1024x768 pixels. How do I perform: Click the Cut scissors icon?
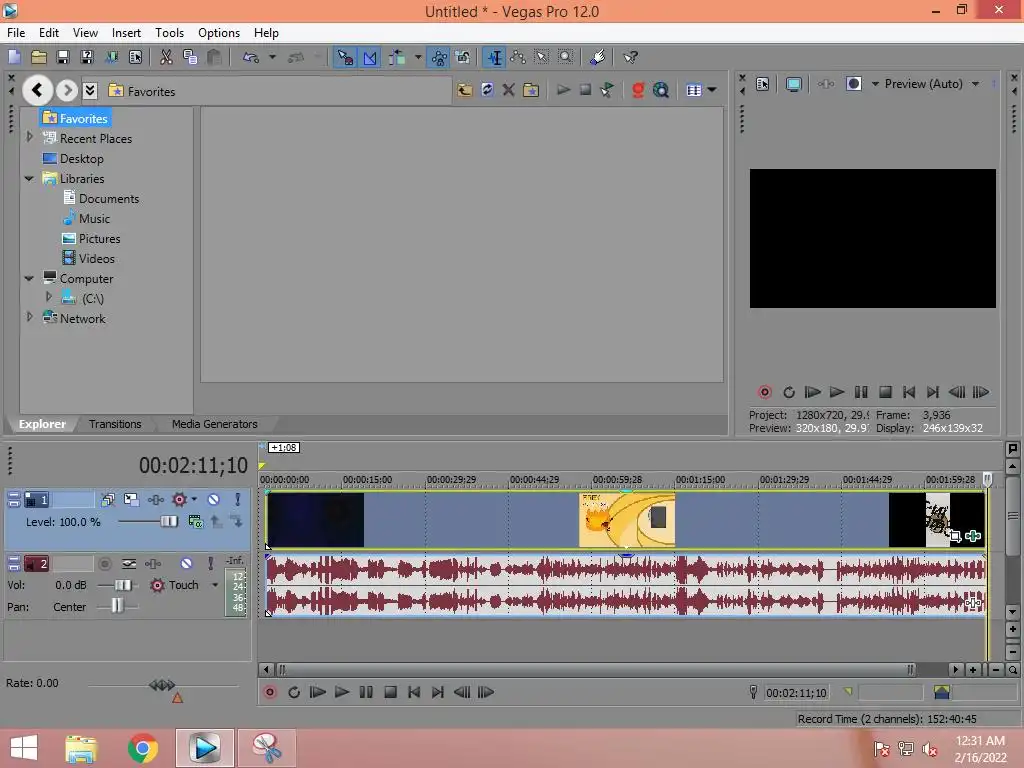click(167, 57)
